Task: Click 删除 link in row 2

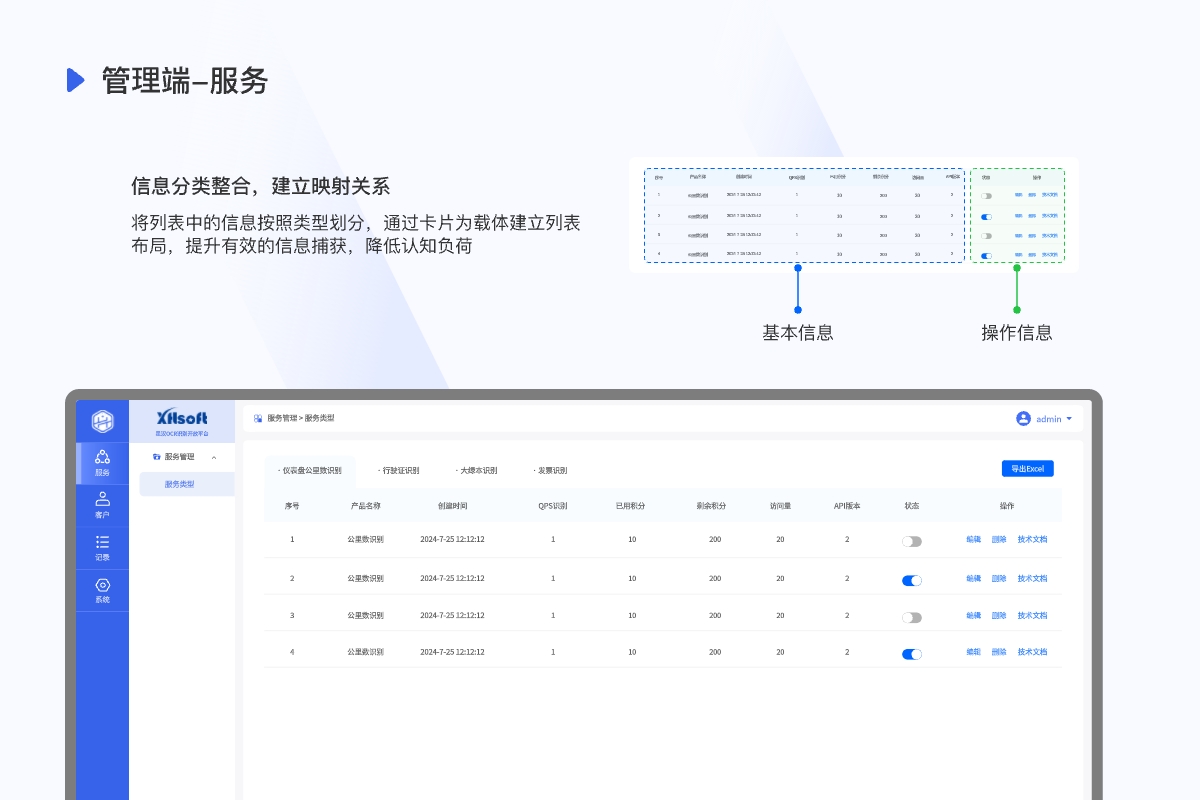Action: [x=999, y=579]
